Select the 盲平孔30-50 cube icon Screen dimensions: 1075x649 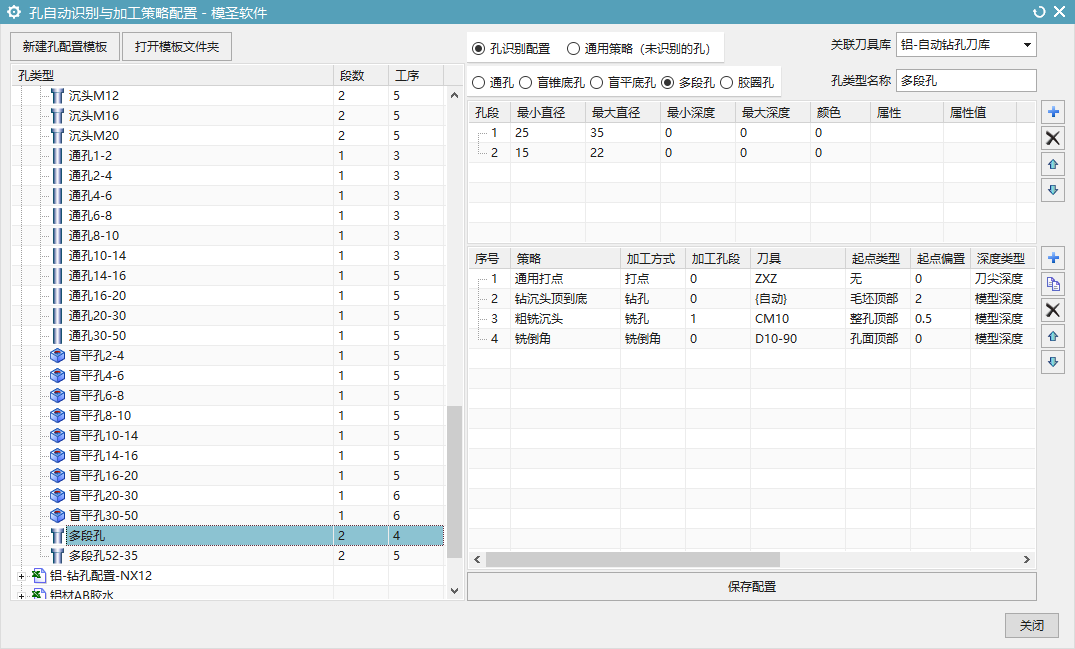[58, 515]
